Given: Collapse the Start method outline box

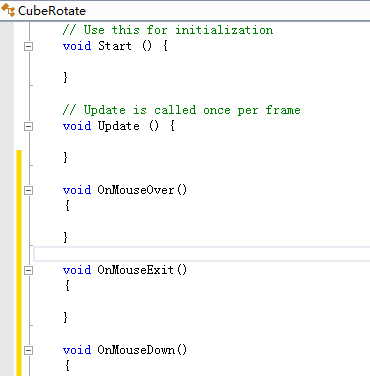Looking at the screenshot, I should [29, 46].
